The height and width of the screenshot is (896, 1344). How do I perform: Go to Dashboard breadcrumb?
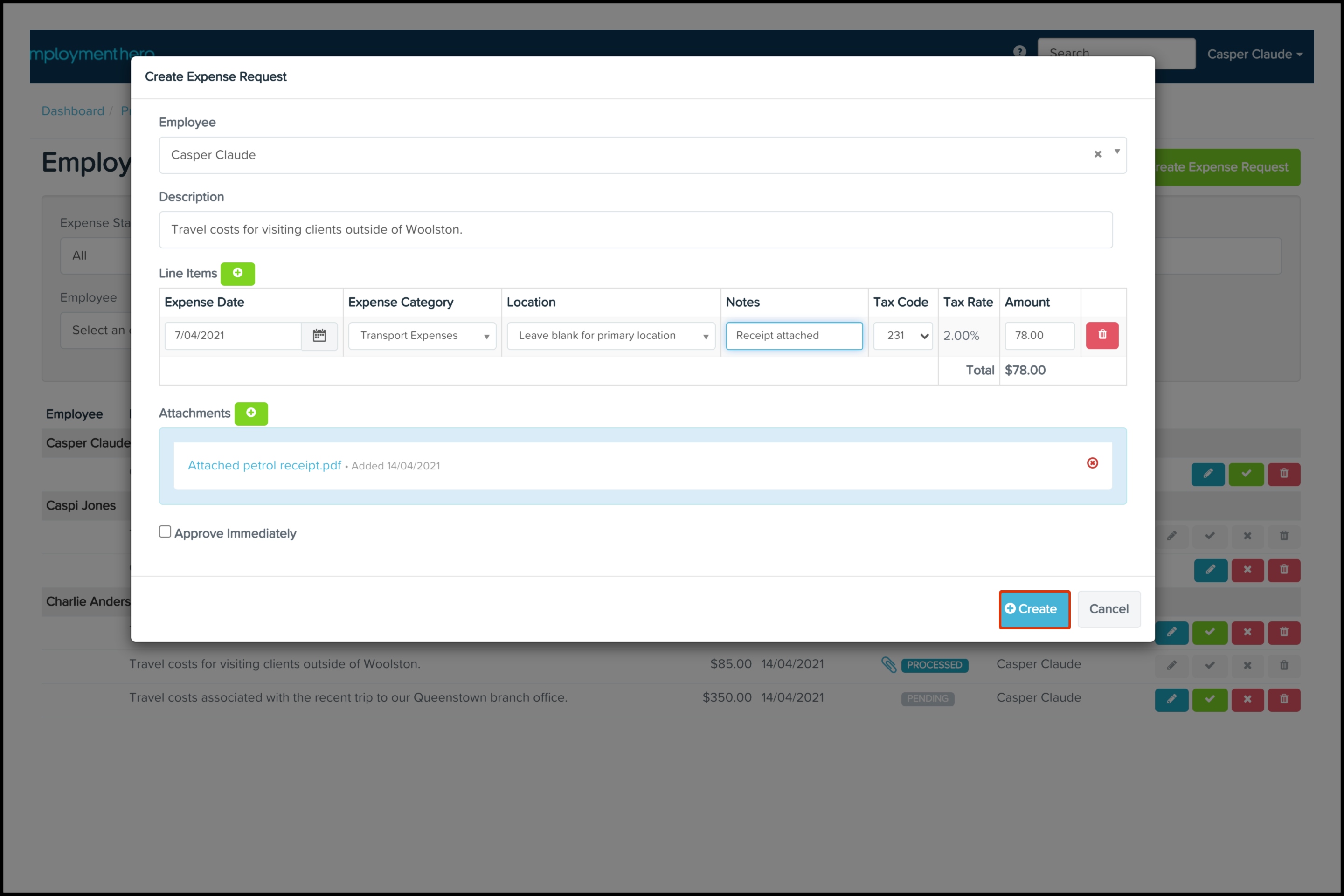(x=73, y=111)
